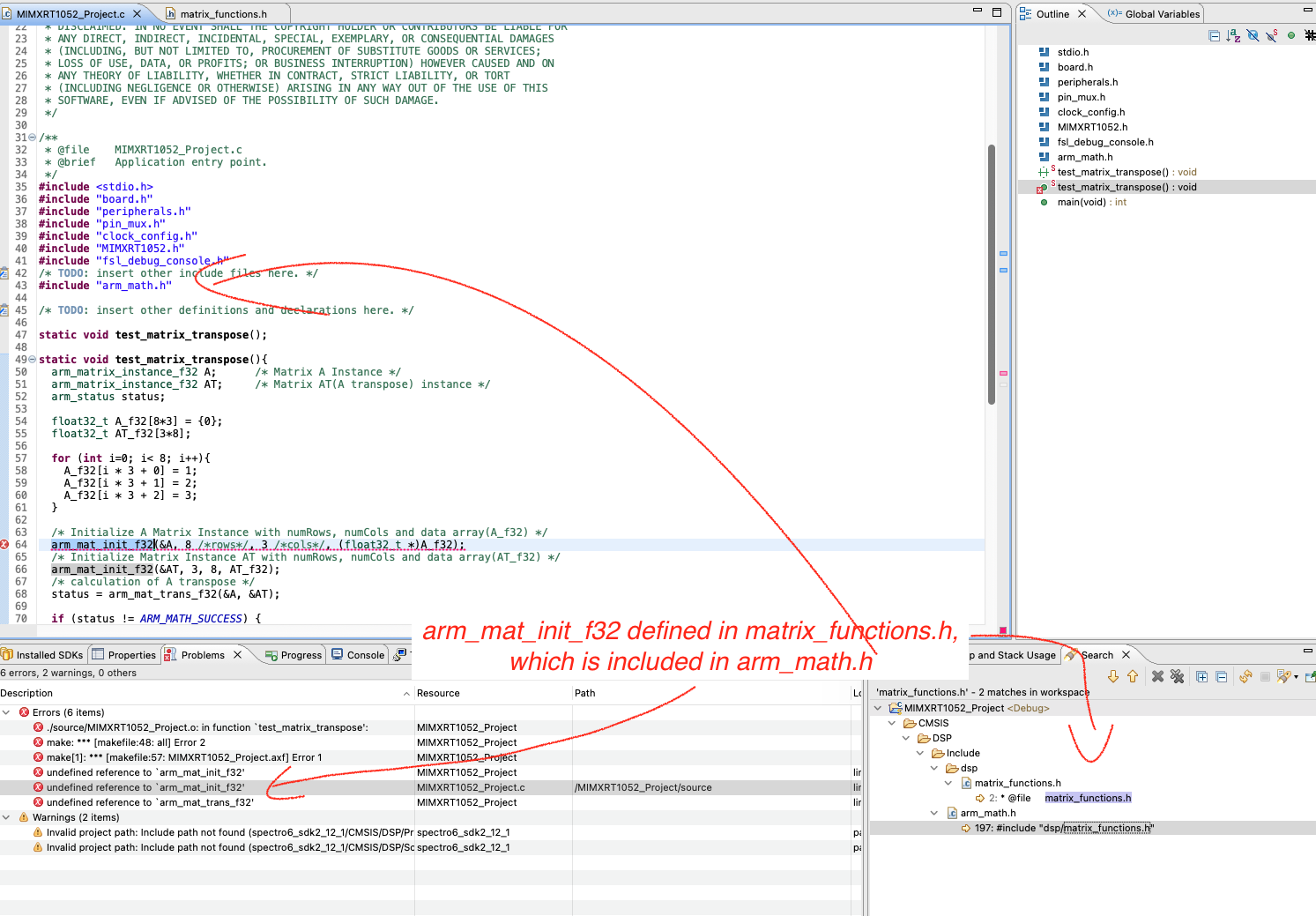Pin the Search view
This screenshot has height=916, width=1316.
pyautogui.click(x=1311, y=676)
